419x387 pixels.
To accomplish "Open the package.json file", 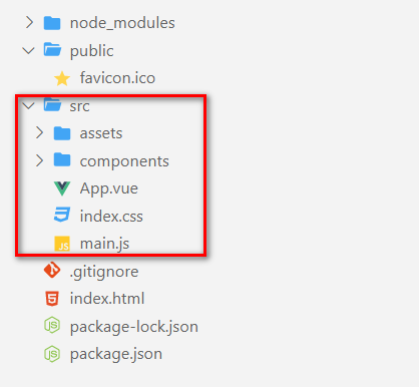I will [116, 354].
